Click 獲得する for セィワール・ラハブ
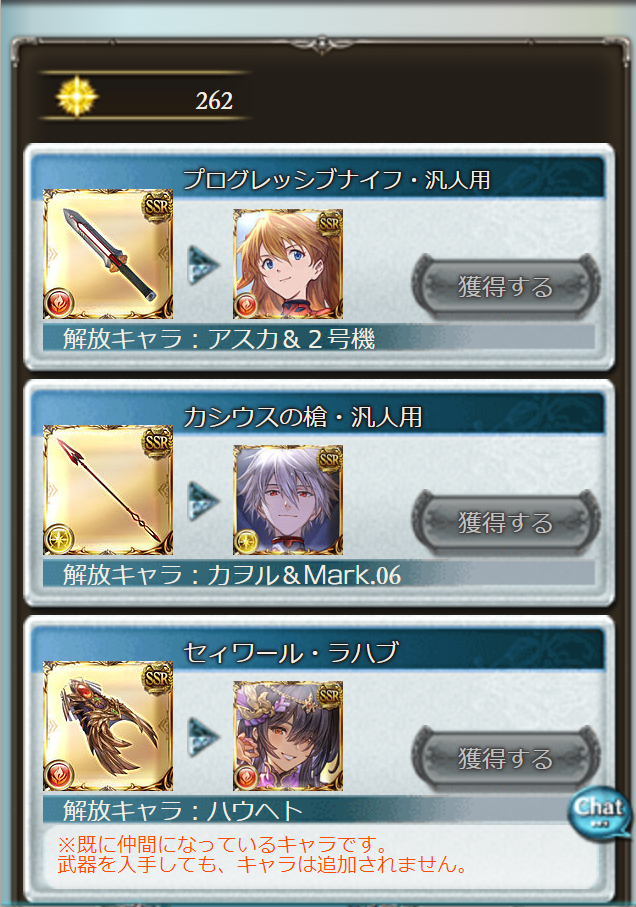 tap(506, 758)
